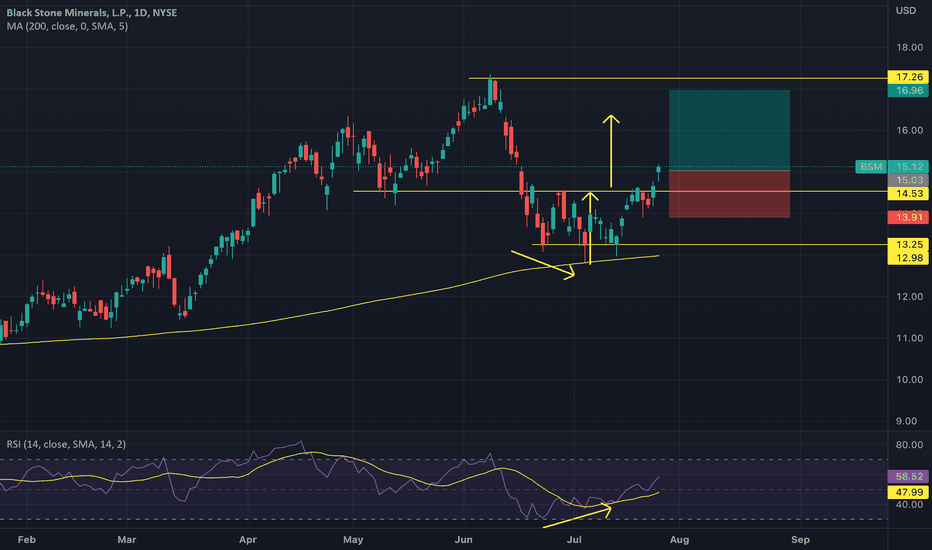This screenshot has height=550, width=932.
Task: Click the 15.12 current price label
Action: click(908, 167)
